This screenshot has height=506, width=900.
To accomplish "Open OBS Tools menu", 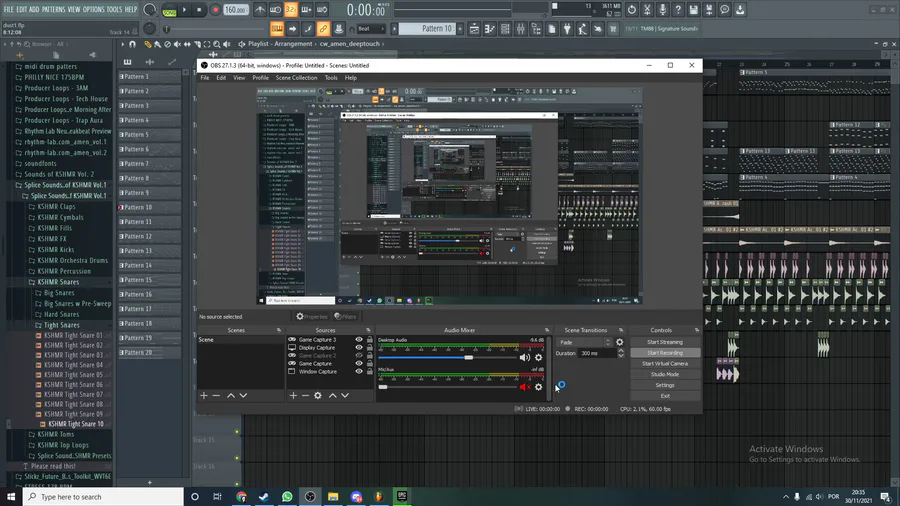I will [331, 78].
